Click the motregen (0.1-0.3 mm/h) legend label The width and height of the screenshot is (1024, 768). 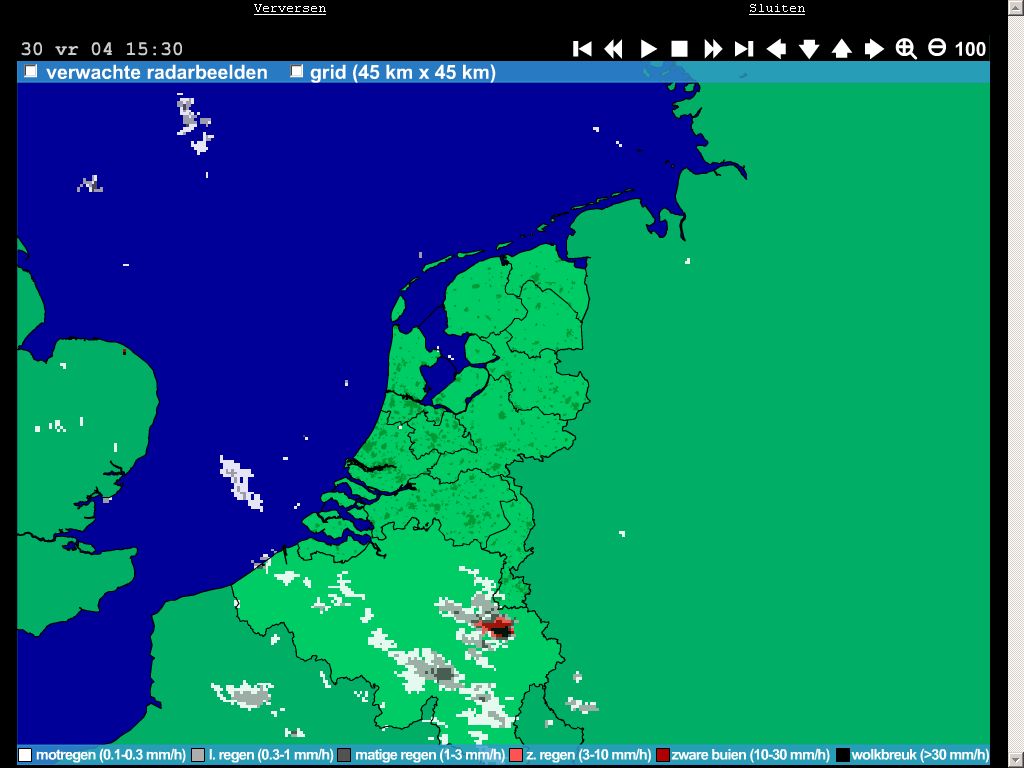[x=111, y=755]
